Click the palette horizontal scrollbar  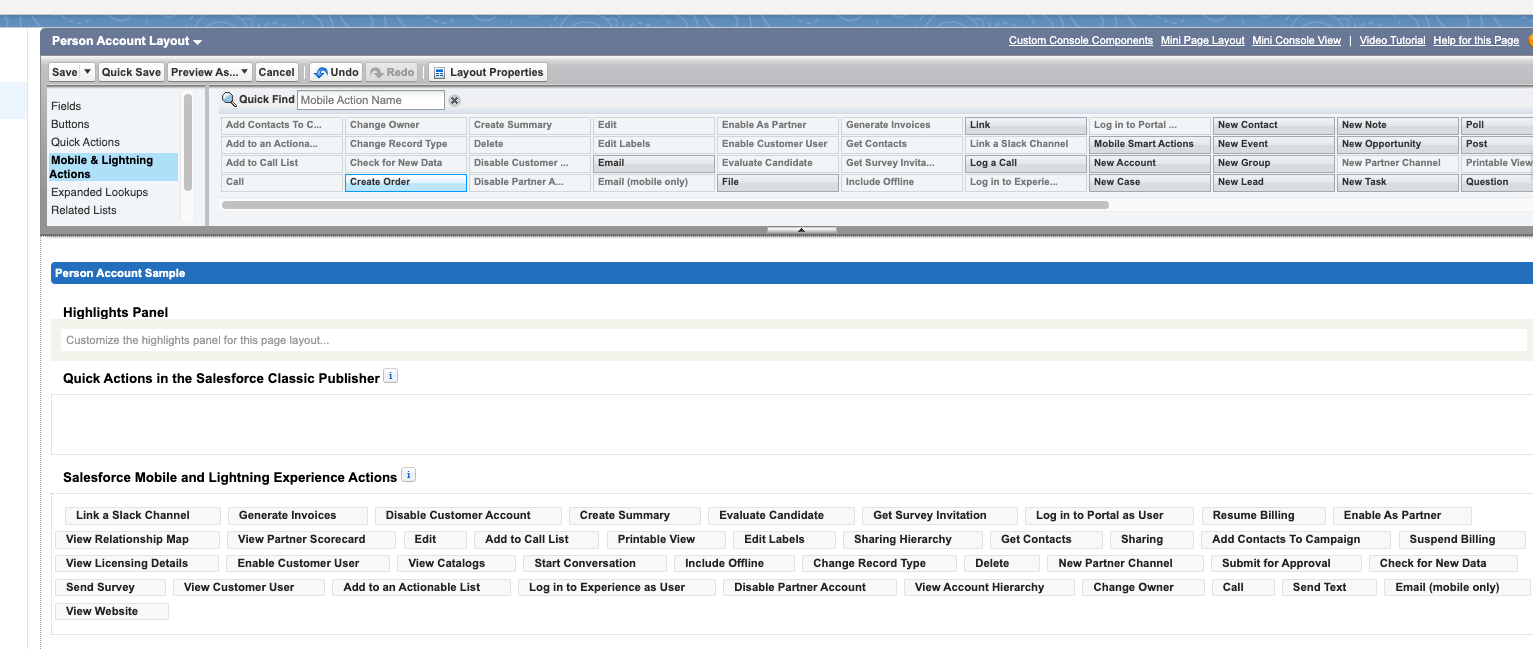pyautogui.click(x=665, y=205)
